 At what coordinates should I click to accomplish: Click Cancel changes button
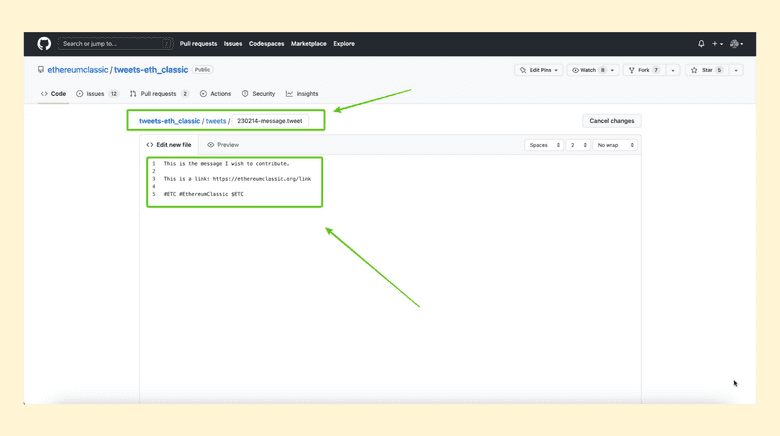click(x=611, y=121)
